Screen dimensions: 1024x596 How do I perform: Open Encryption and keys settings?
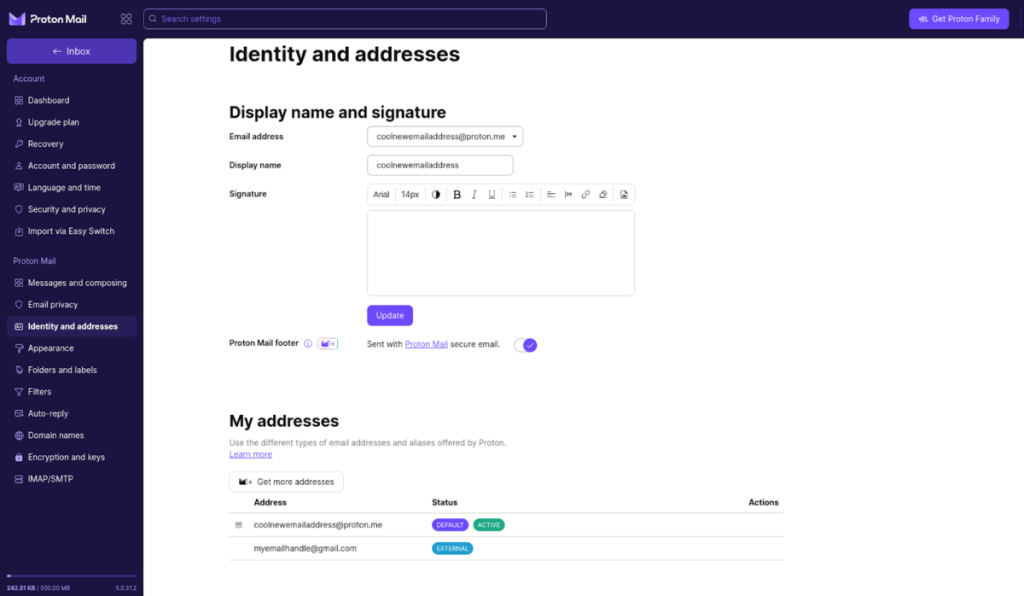71,457
